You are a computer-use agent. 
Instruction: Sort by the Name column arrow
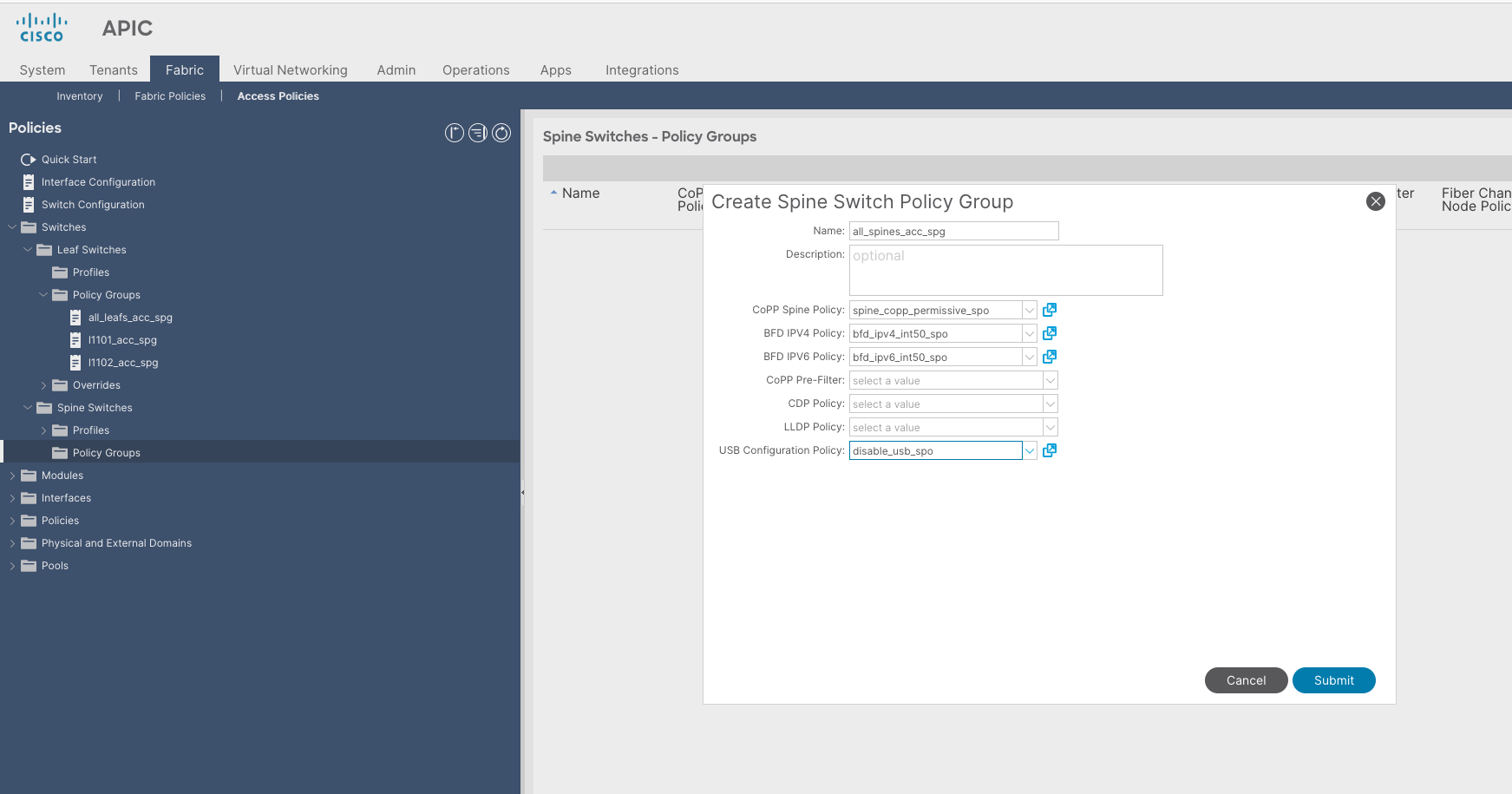553,193
